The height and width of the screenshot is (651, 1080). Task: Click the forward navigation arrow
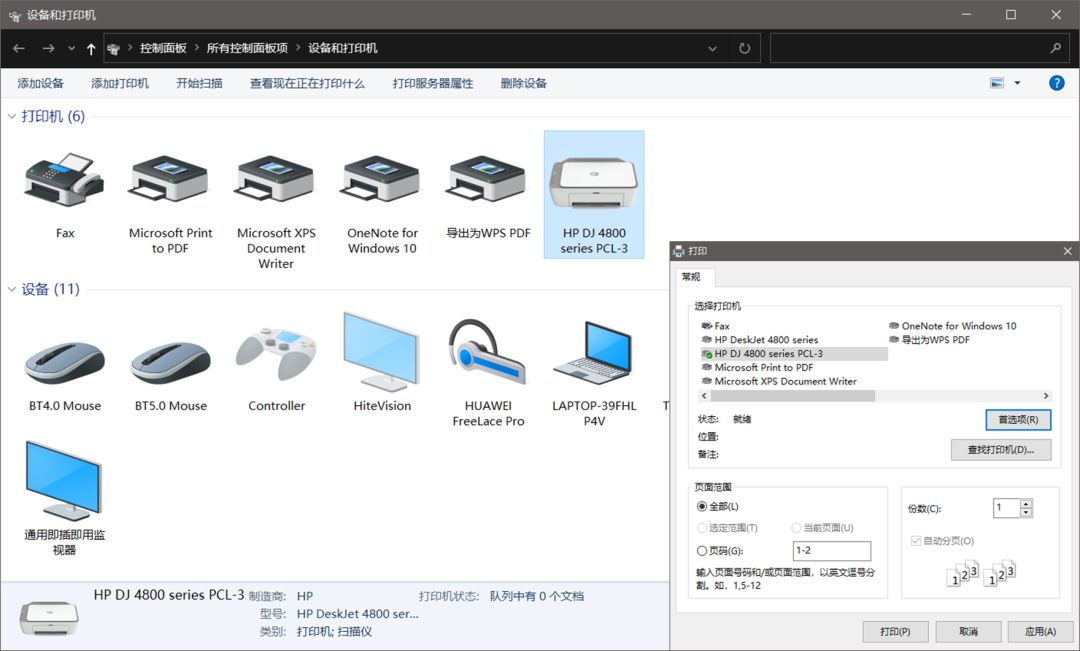[x=48, y=48]
